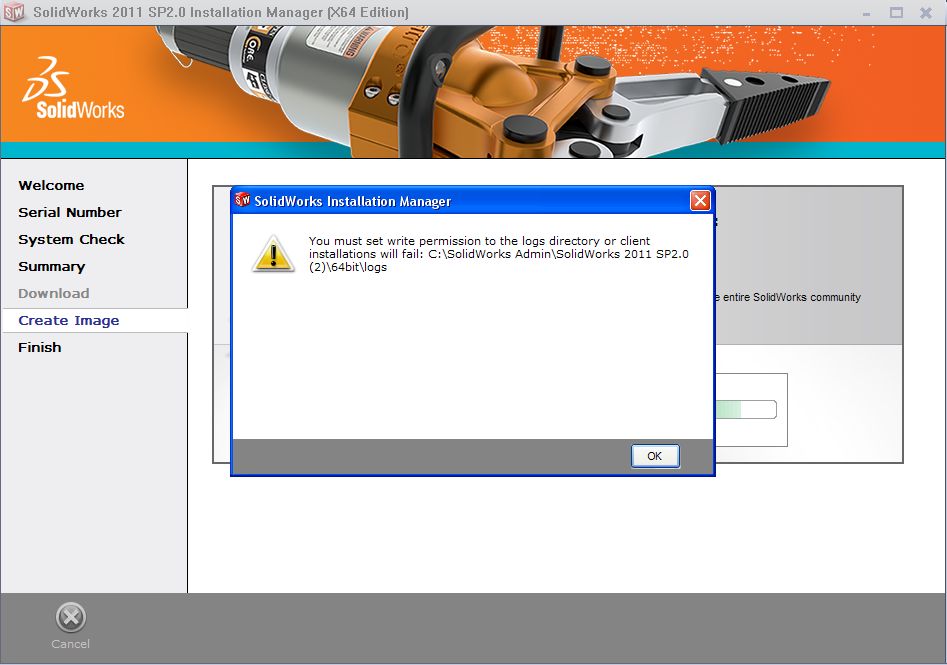Viewport: 947px width, 665px height.
Task: Close the main Installation Manager window
Action: coord(925,13)
